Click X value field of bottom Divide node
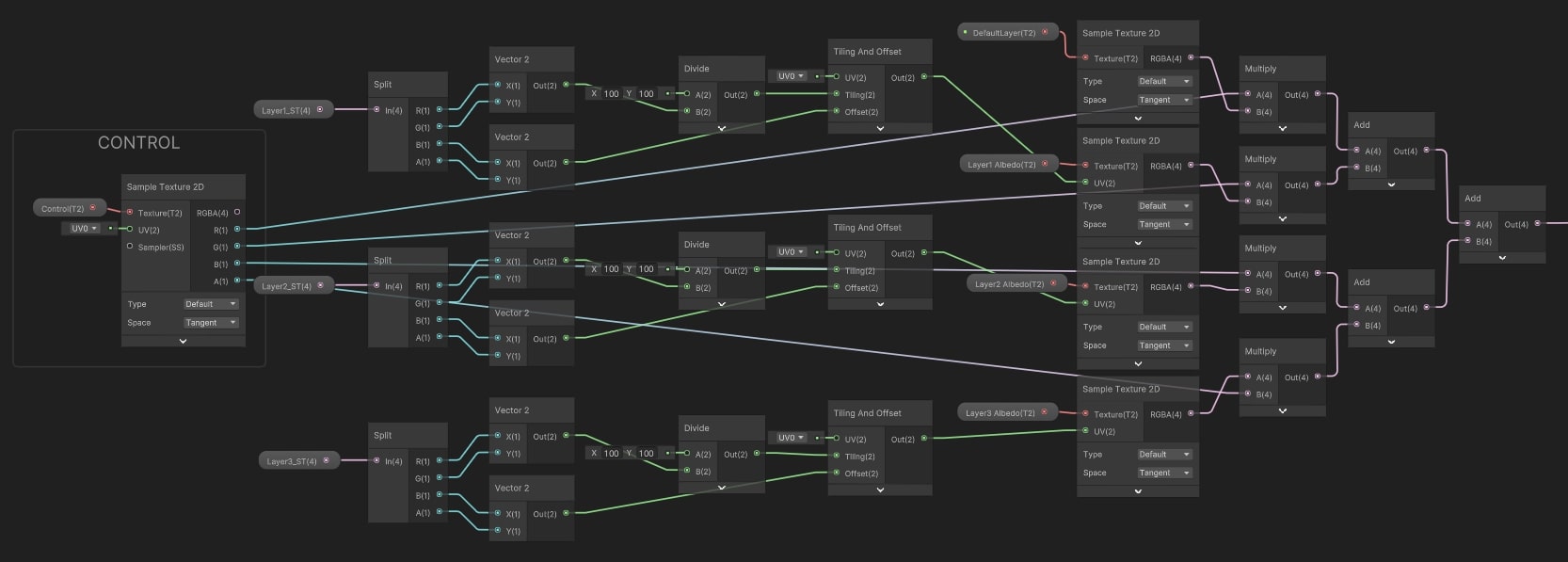Screen dimensions: 1568x562 (611, 453)
